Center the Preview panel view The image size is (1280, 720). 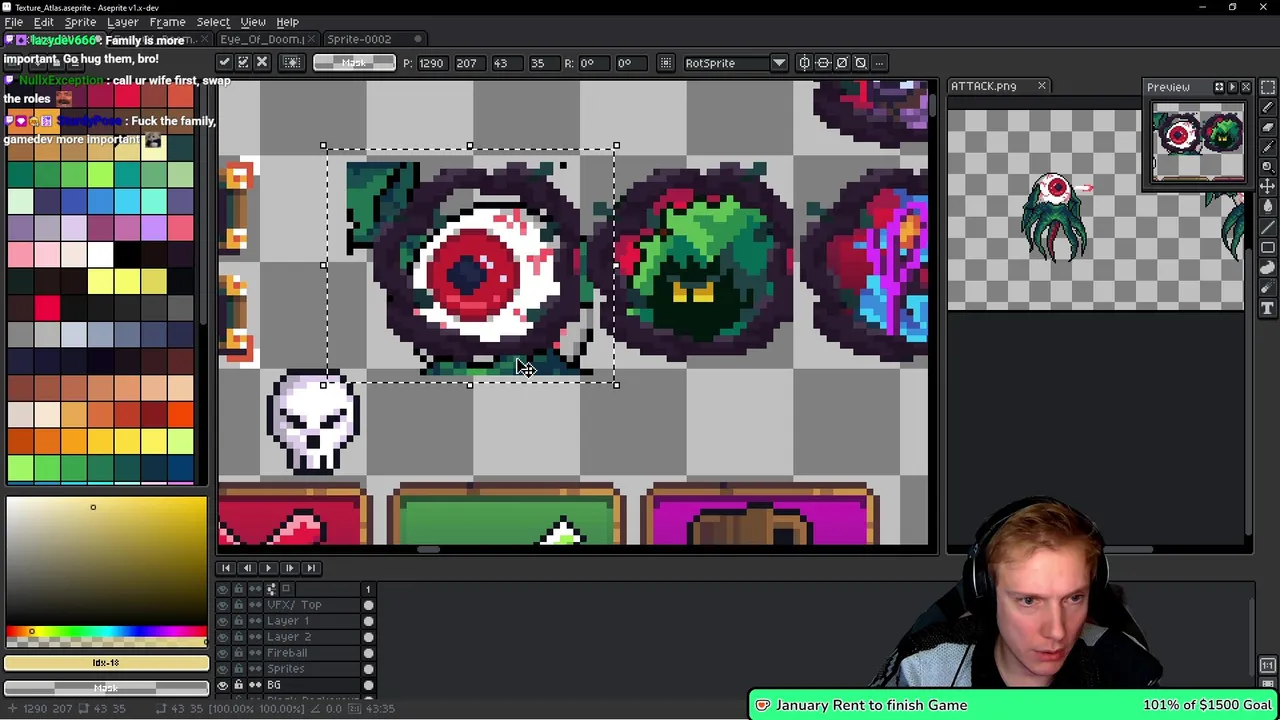tap(1219, 87)
